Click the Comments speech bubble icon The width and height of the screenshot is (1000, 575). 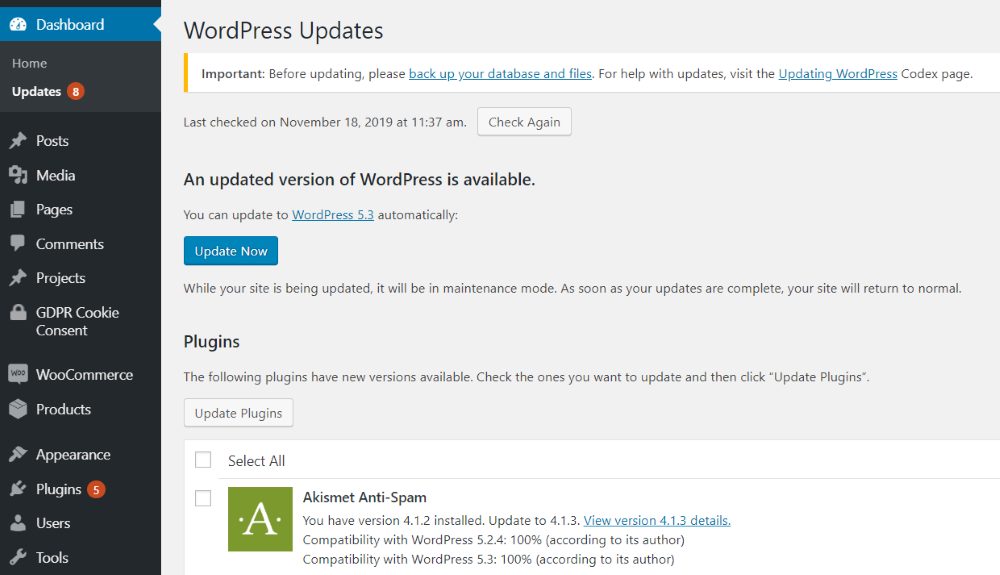(x=18, y=243)
